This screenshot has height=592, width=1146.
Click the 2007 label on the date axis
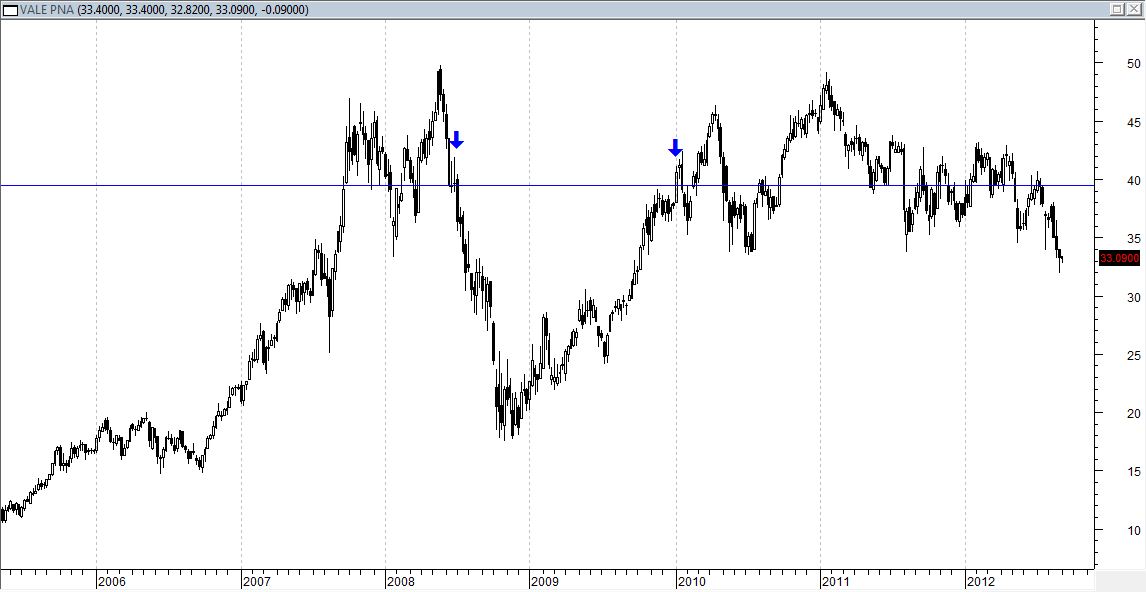257,580
